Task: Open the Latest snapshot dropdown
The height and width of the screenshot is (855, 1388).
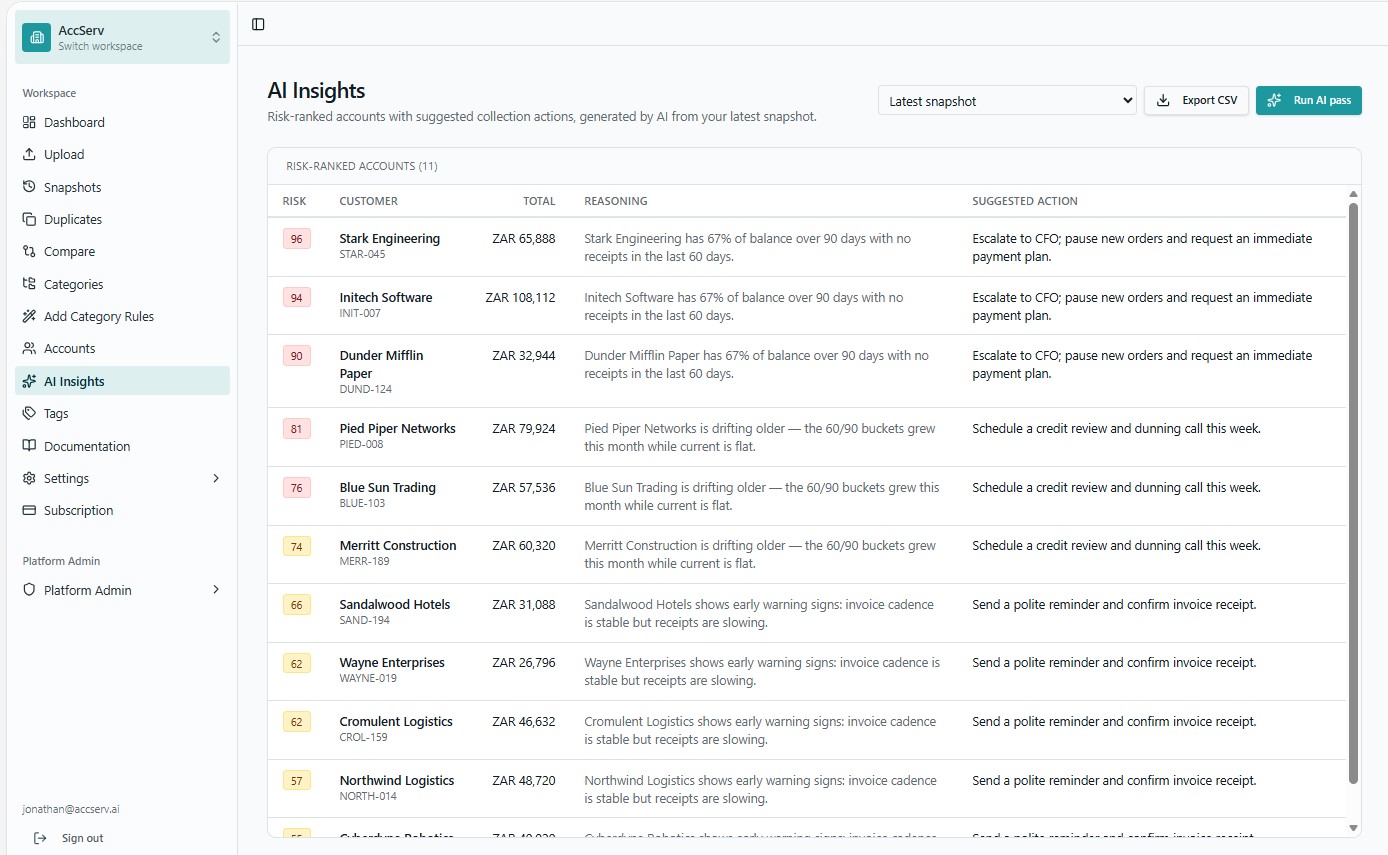Action: [1007, 100]
